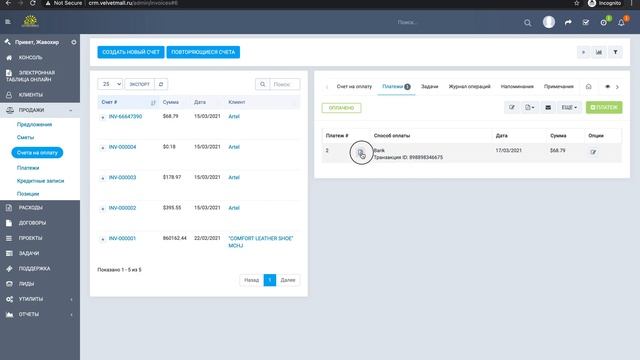Screen dimensions: 640x360
Task: Select Счета на оплату submenu item
Action: click(37, 153)
